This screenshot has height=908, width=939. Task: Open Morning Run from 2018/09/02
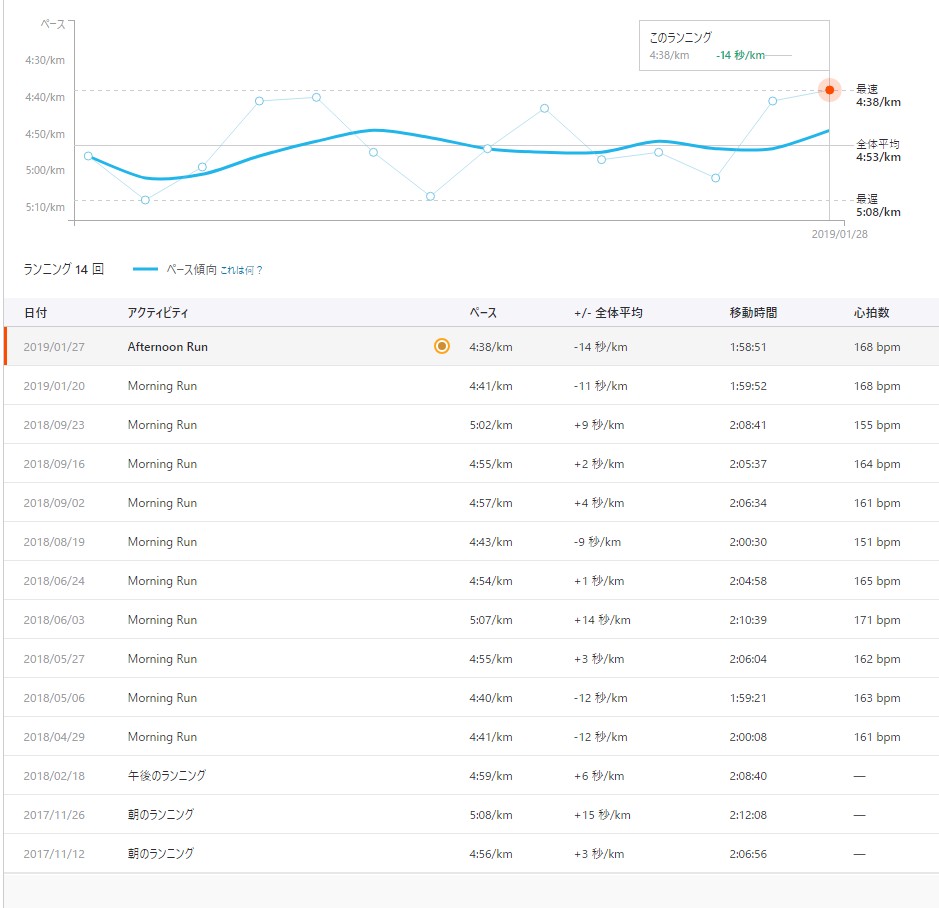[x=162, y=503]
